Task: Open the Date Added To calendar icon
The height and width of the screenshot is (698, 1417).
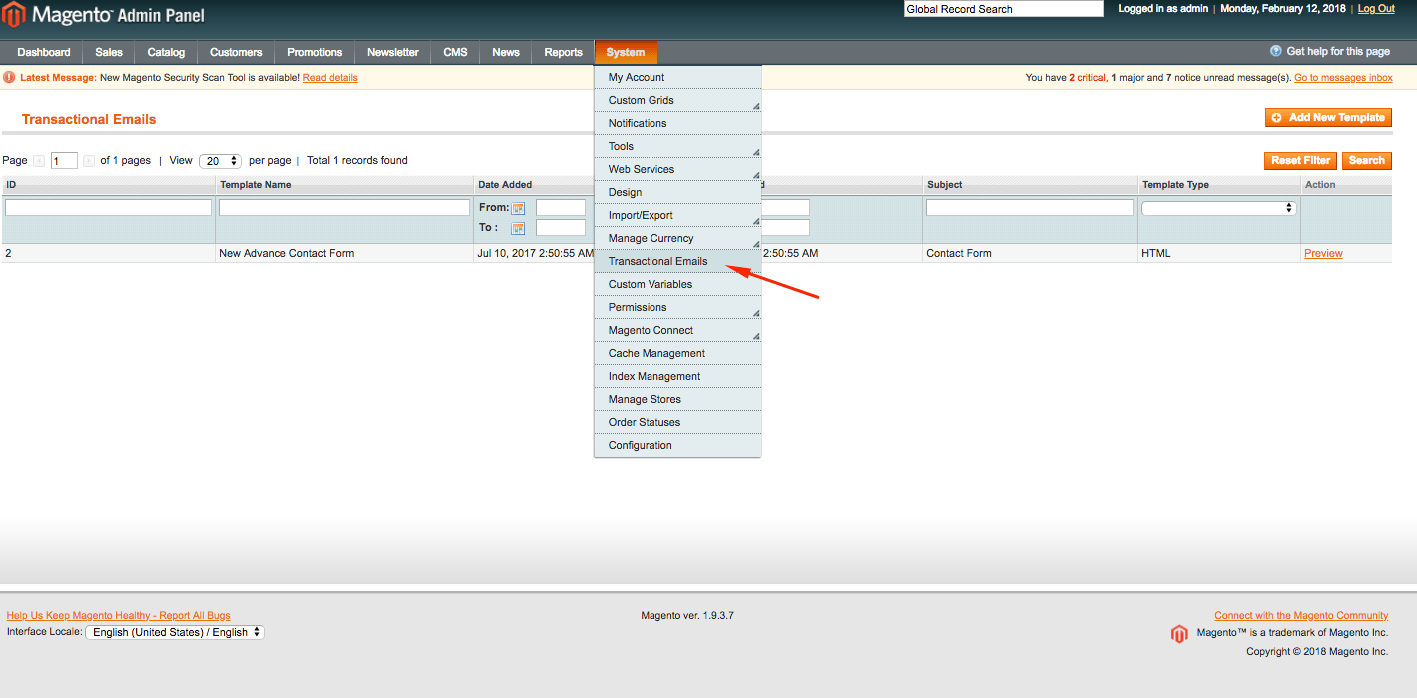Action: 518,228
